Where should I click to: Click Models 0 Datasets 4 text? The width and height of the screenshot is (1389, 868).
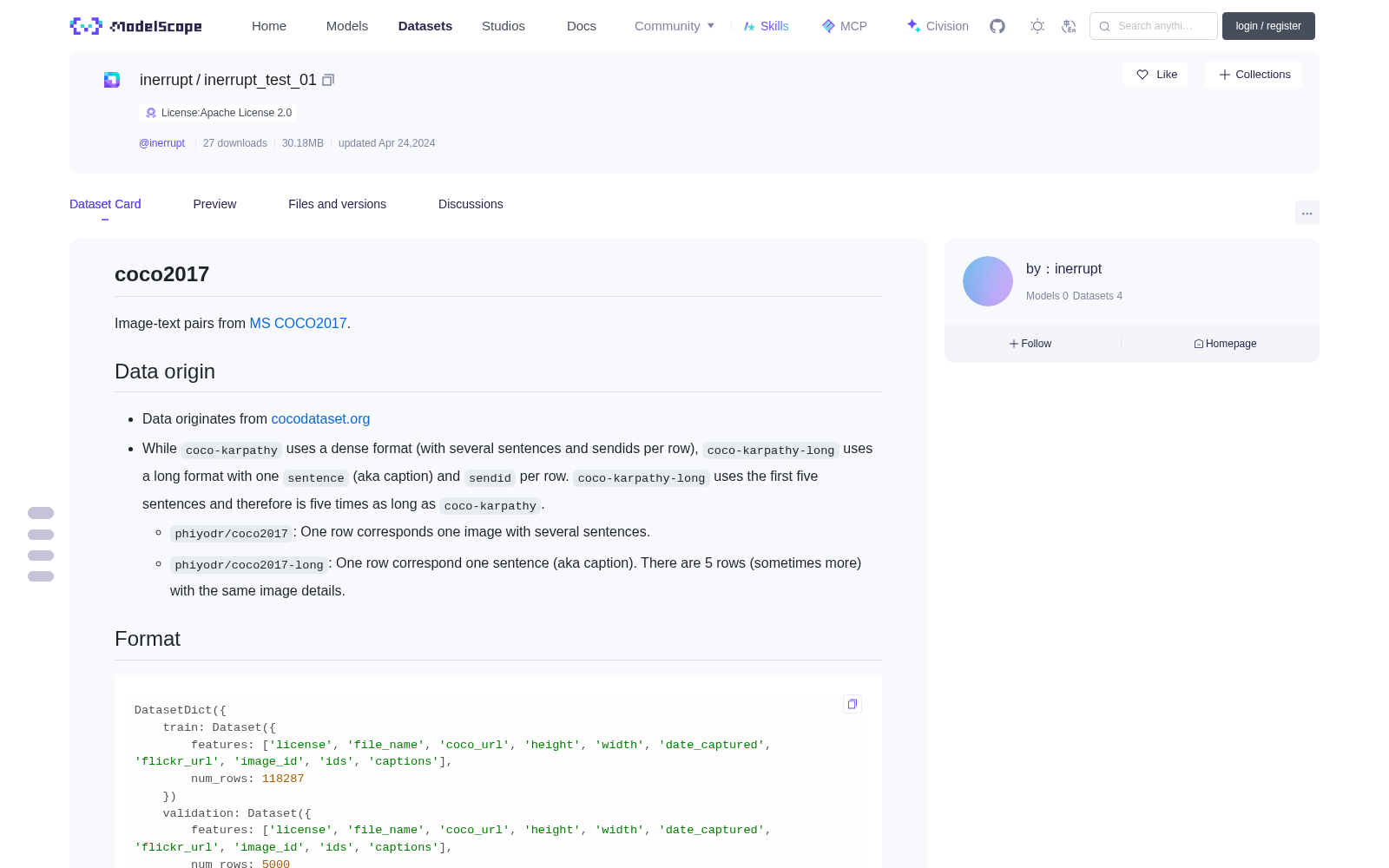click(1074, 296)
